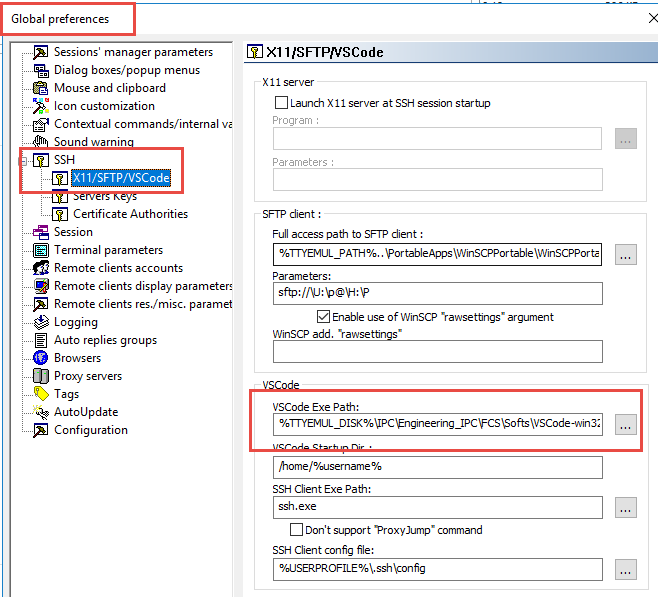This screenshot has height=597, width=658.
Task: Enable Launch X11 server at SSH startup
Action: (280, 103)
